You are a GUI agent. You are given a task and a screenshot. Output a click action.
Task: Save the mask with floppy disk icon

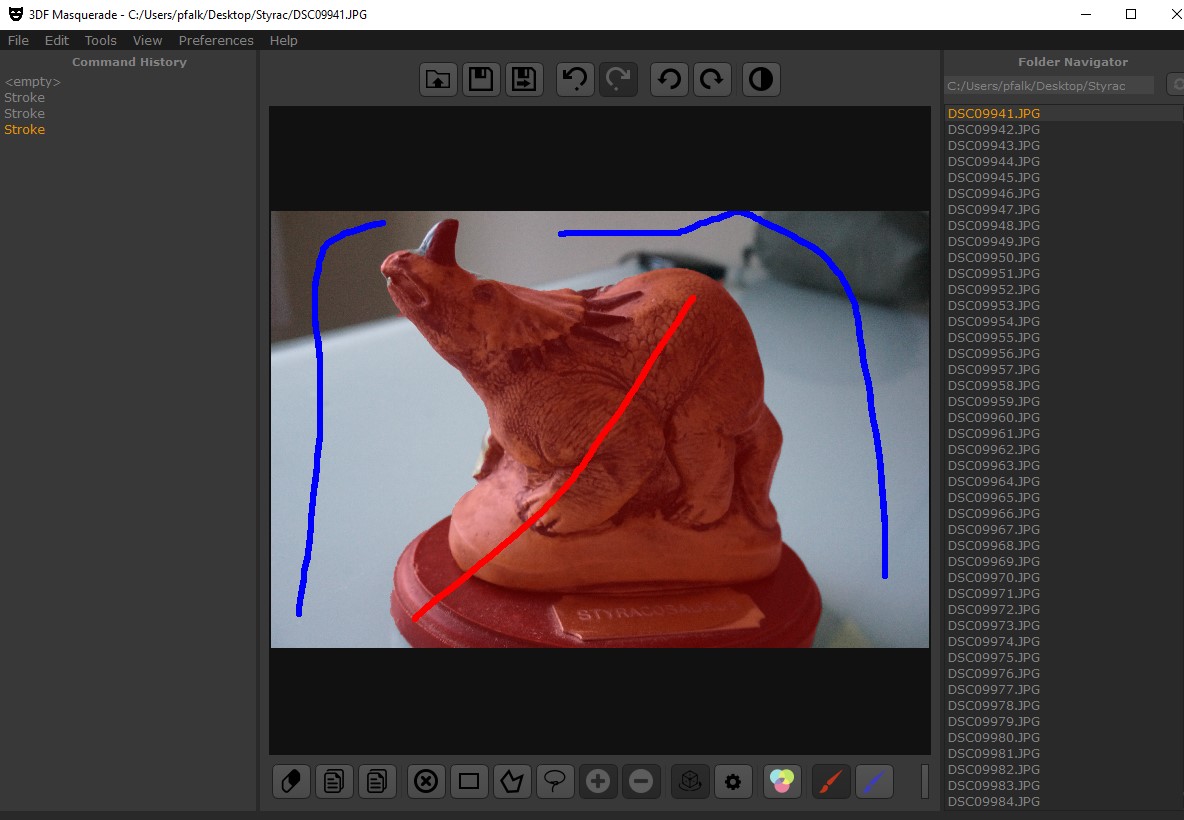click(481, 80)
